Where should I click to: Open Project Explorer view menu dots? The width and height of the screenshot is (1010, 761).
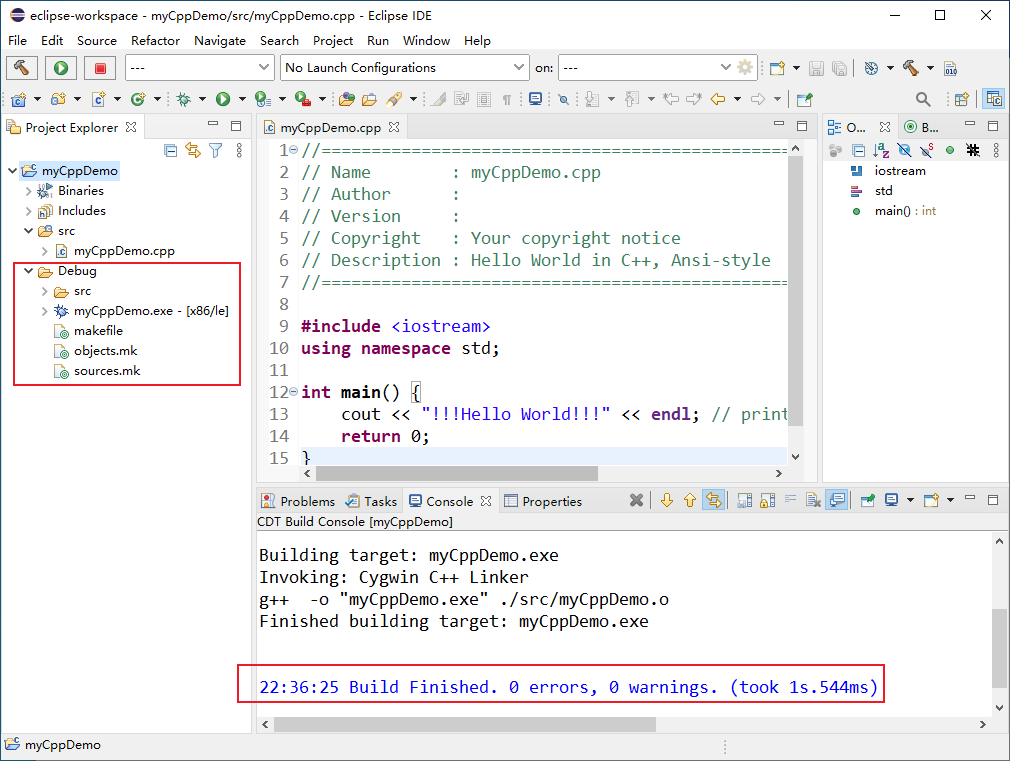tap(239, 151)
